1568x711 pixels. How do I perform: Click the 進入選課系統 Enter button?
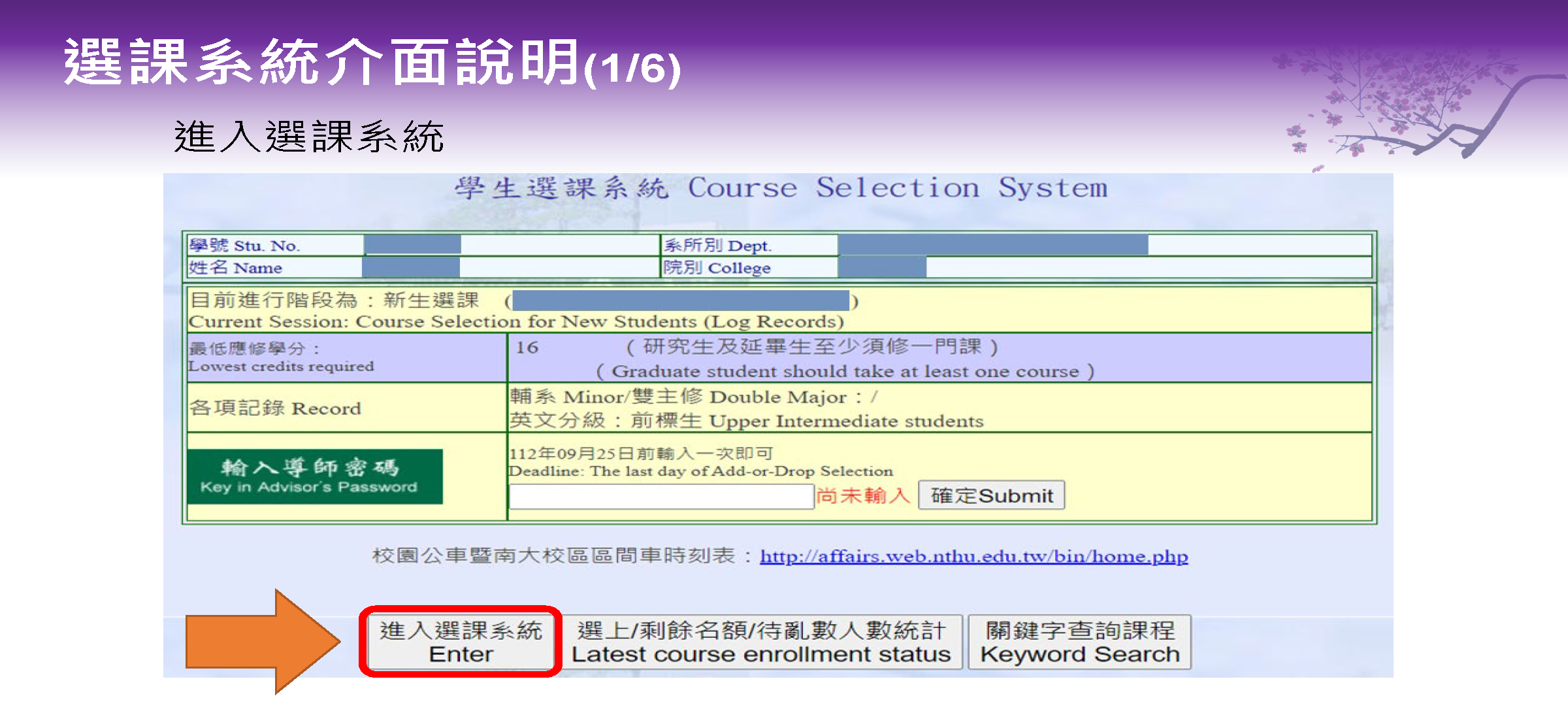[461, 642]
